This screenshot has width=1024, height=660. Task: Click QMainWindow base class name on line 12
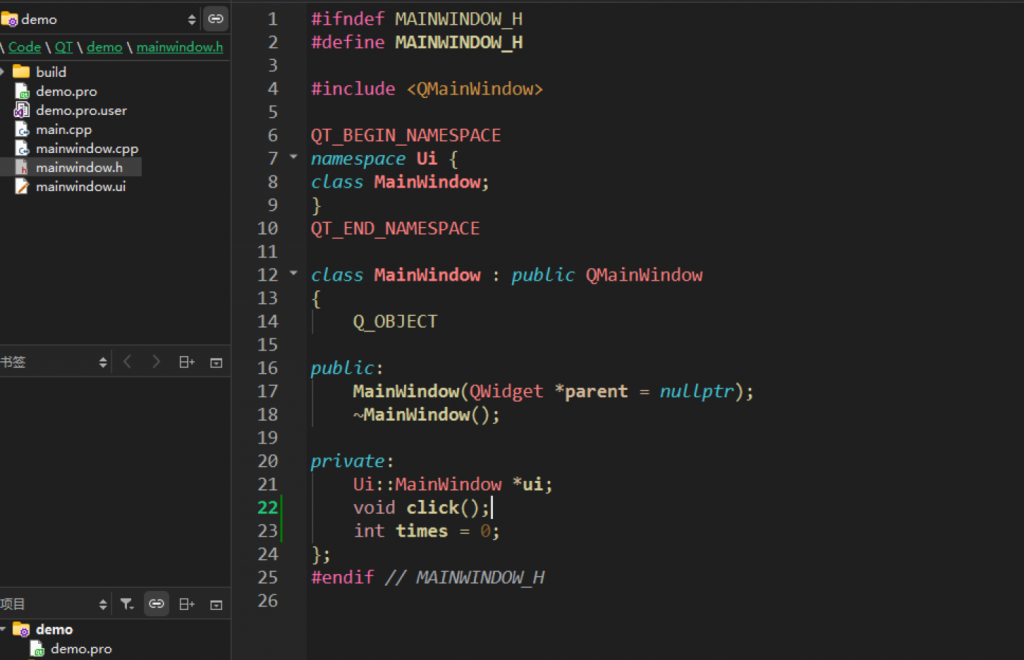pos(644,275)
